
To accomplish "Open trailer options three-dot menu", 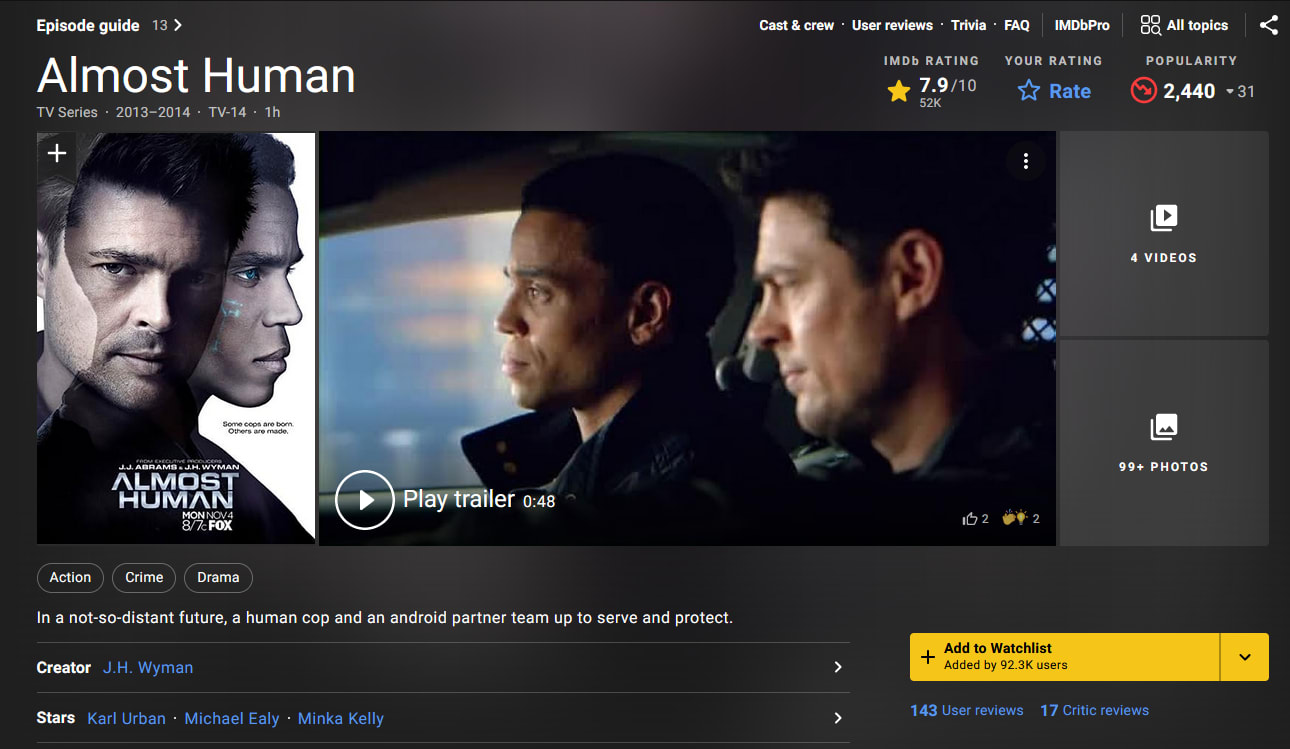I will (1025, 160).
